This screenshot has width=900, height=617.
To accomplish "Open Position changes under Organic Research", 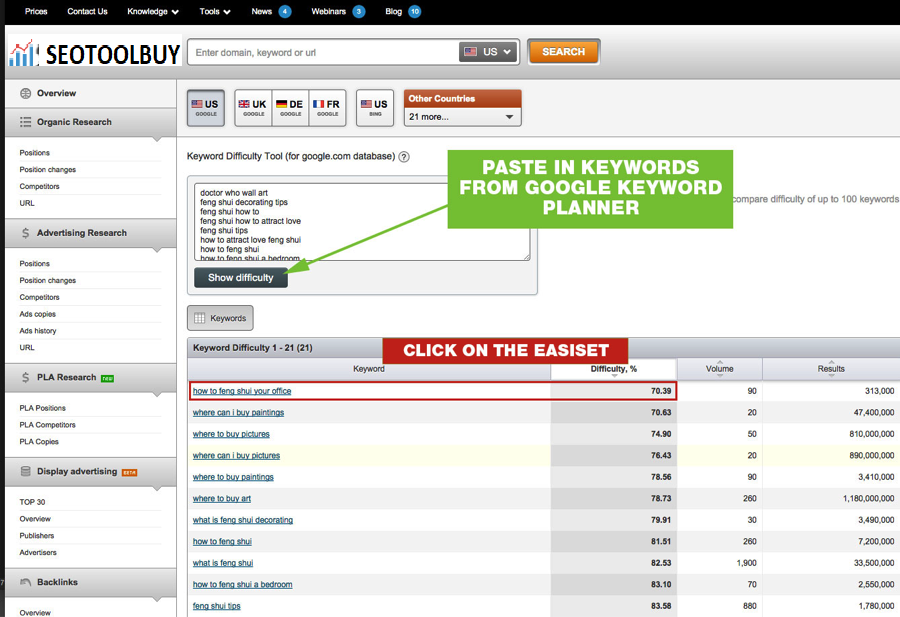I will (48, 169).
